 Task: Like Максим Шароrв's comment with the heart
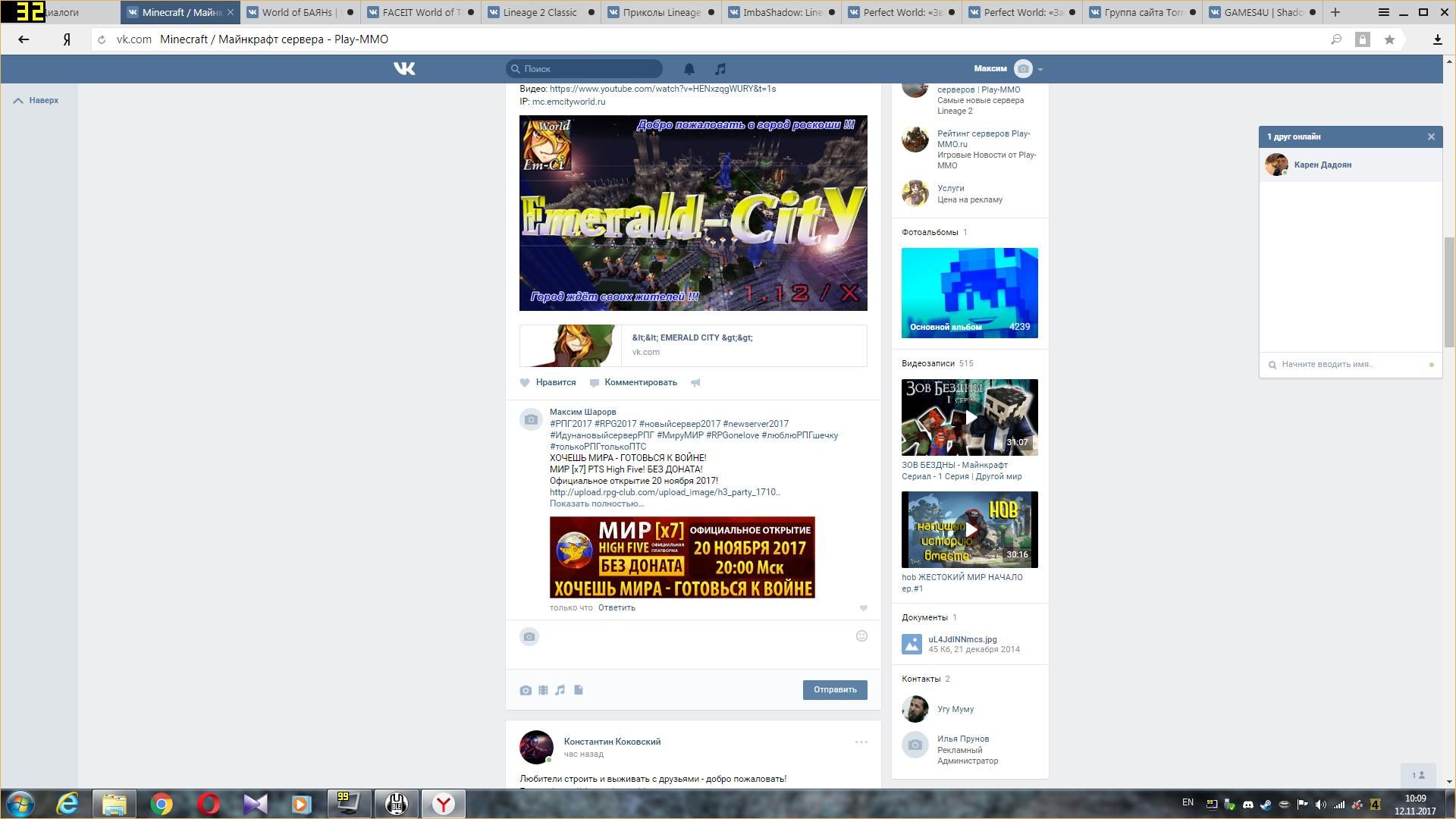pyautogui.click(x=863, y=608)
